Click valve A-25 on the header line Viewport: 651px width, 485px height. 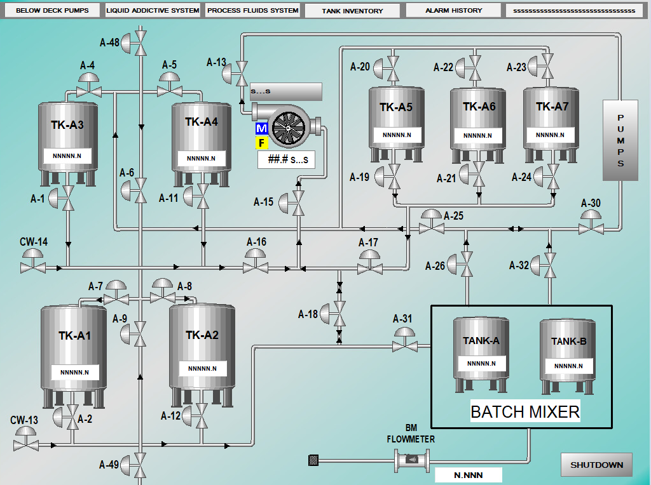coord(432,222)
